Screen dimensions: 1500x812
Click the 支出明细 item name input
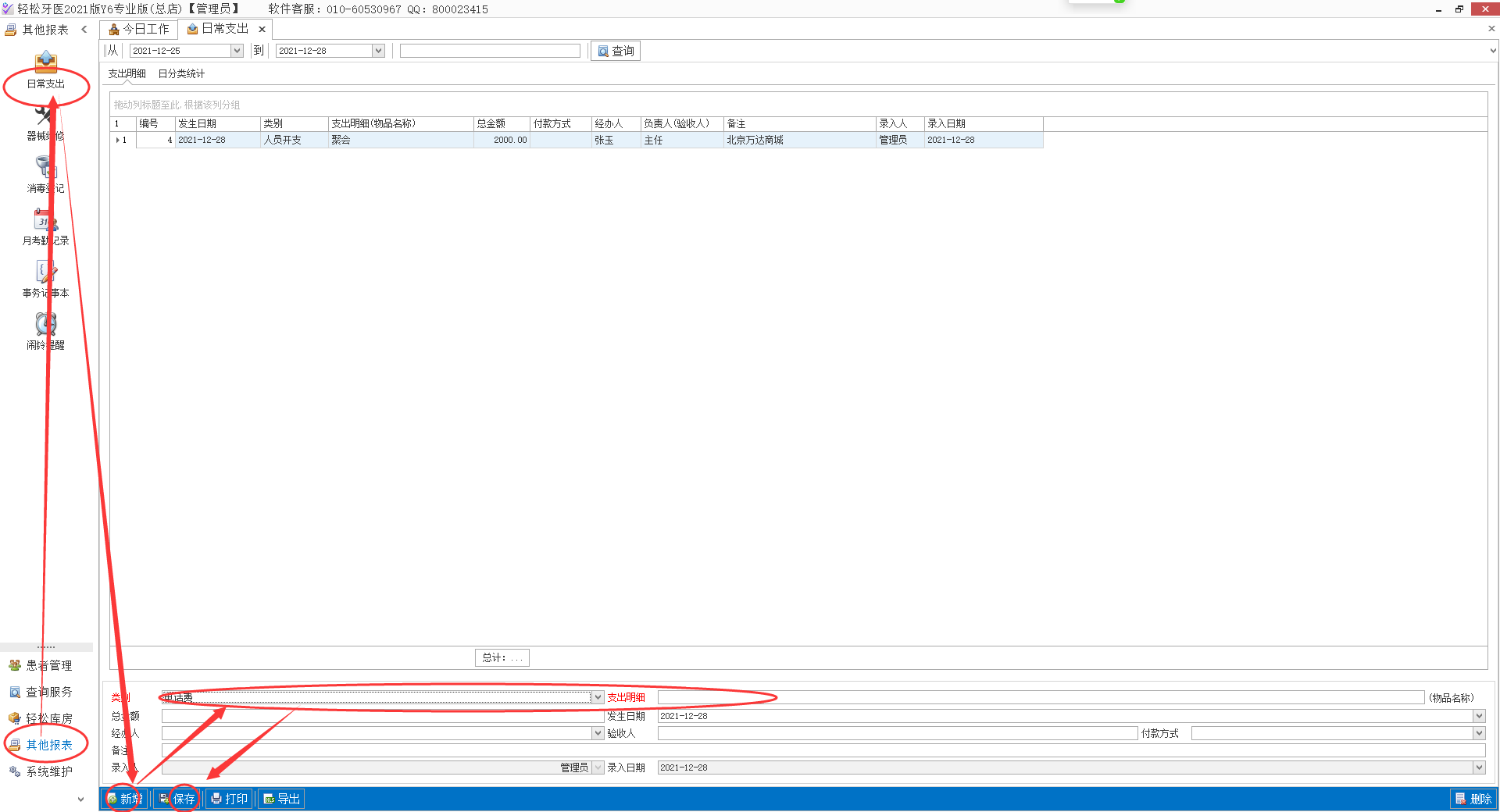(1041, 697)
